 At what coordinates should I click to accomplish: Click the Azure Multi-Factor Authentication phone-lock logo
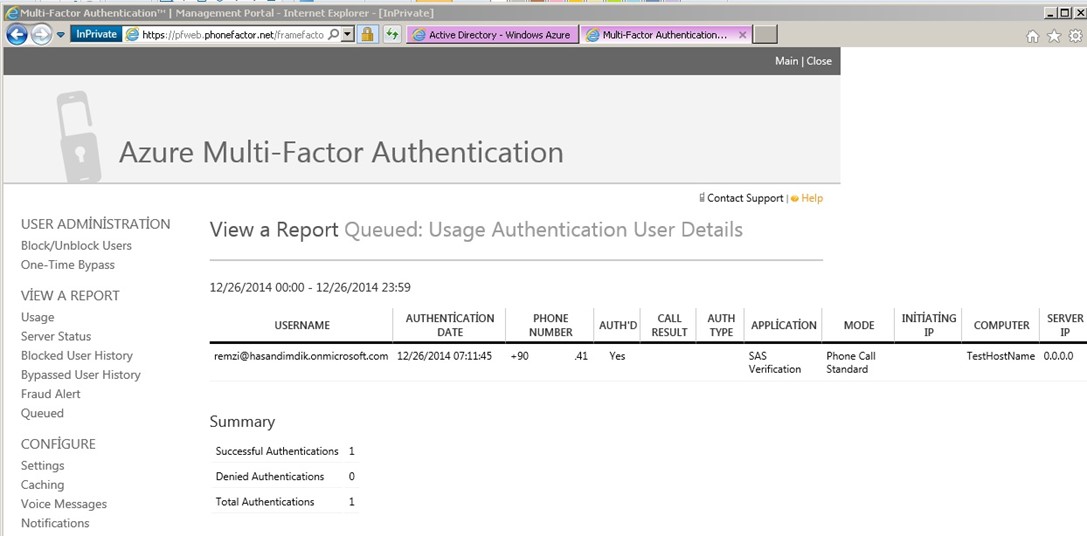coord(78,137)
